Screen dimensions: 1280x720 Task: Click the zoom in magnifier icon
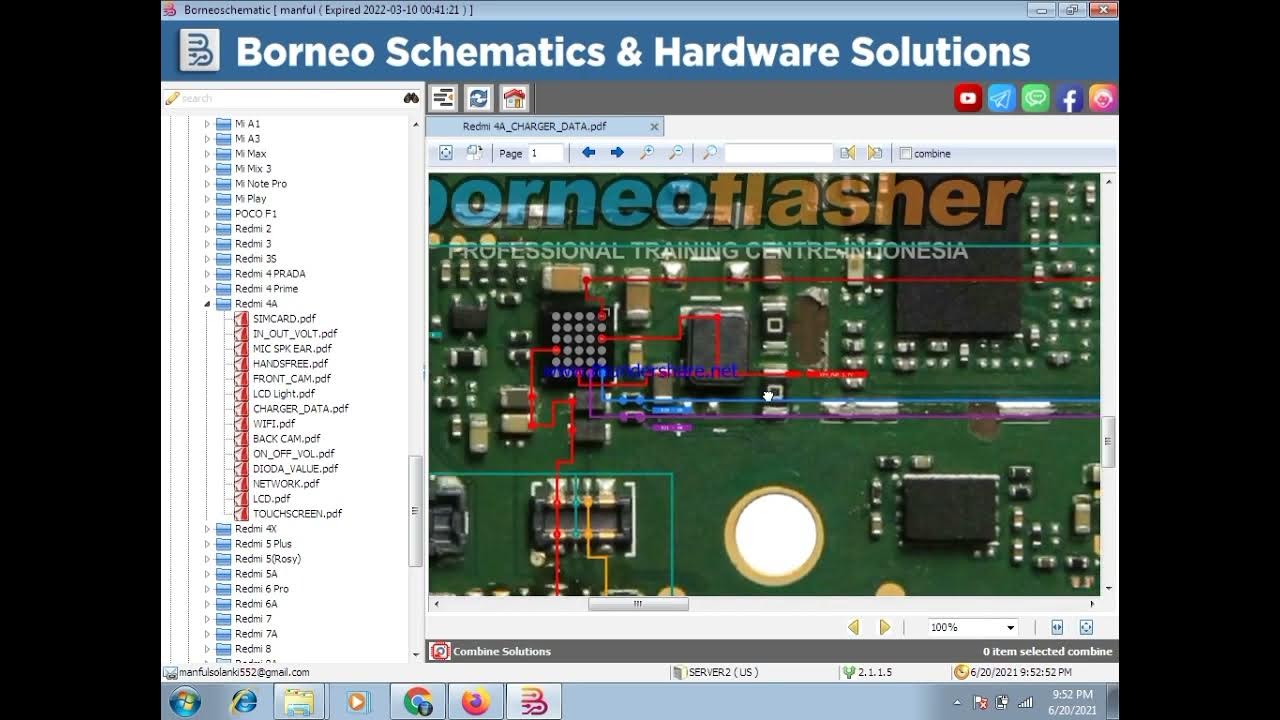647,153
